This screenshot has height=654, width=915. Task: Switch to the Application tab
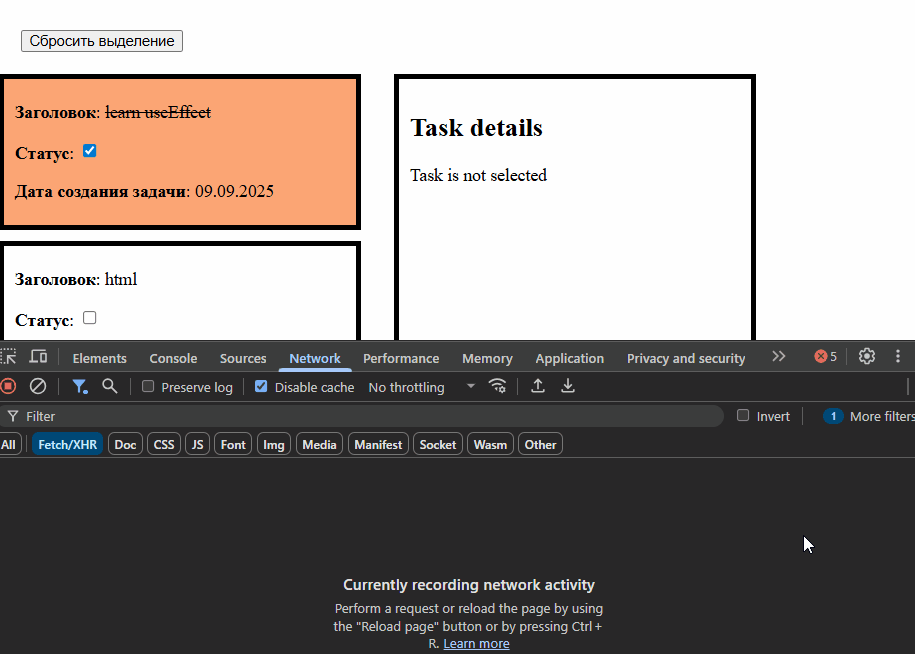(569, 358)
